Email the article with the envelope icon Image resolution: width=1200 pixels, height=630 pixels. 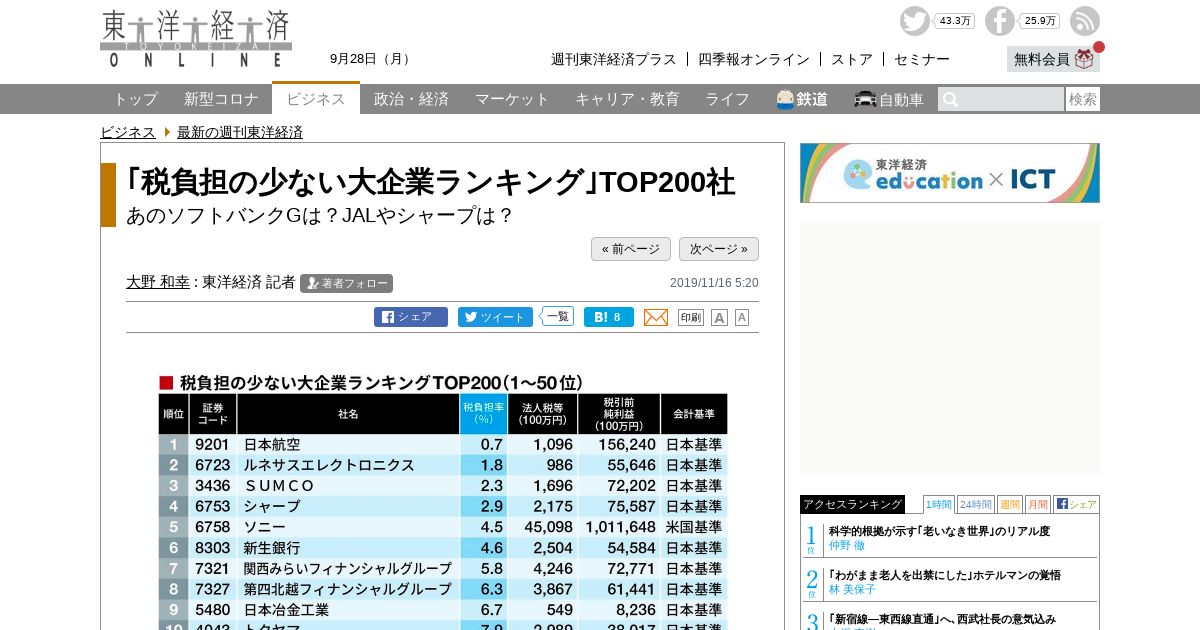tap(656, 317)
